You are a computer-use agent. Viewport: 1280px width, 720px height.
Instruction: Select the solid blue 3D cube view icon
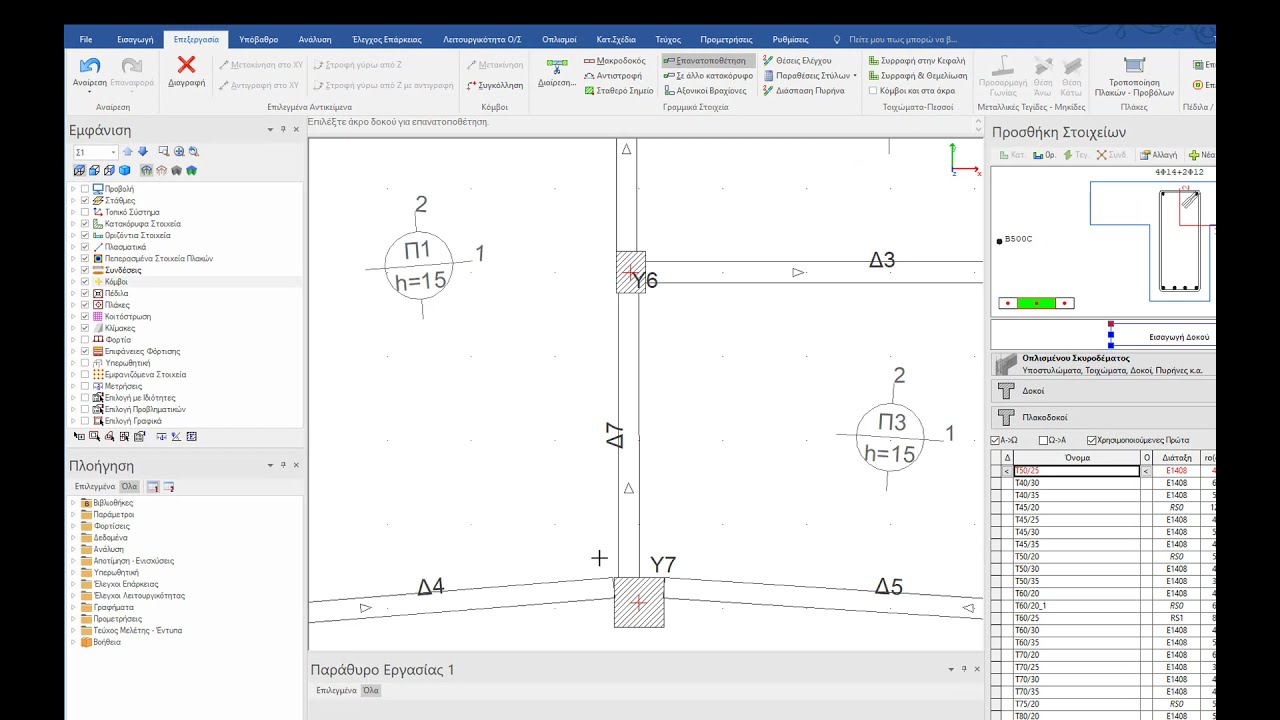[x=124, y=170]
